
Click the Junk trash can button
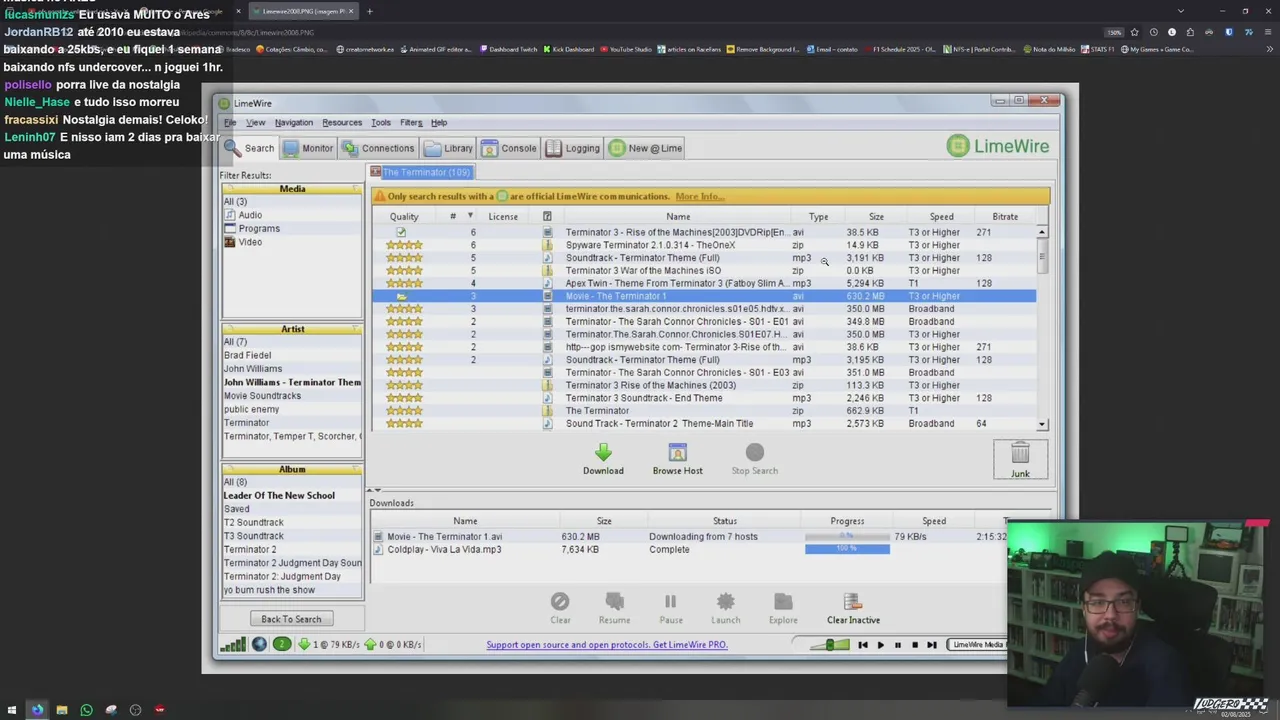[1020, 460]
